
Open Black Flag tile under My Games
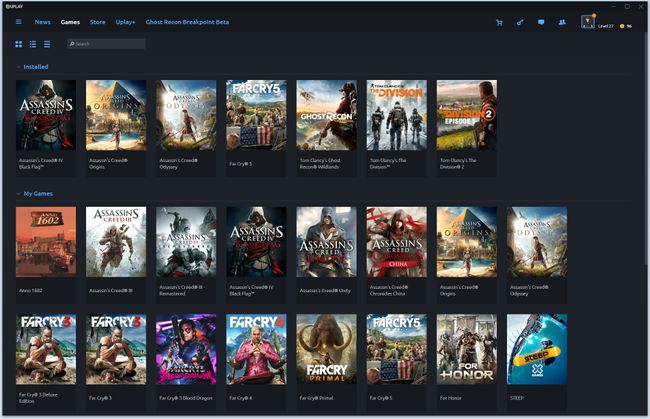[256, 255]
